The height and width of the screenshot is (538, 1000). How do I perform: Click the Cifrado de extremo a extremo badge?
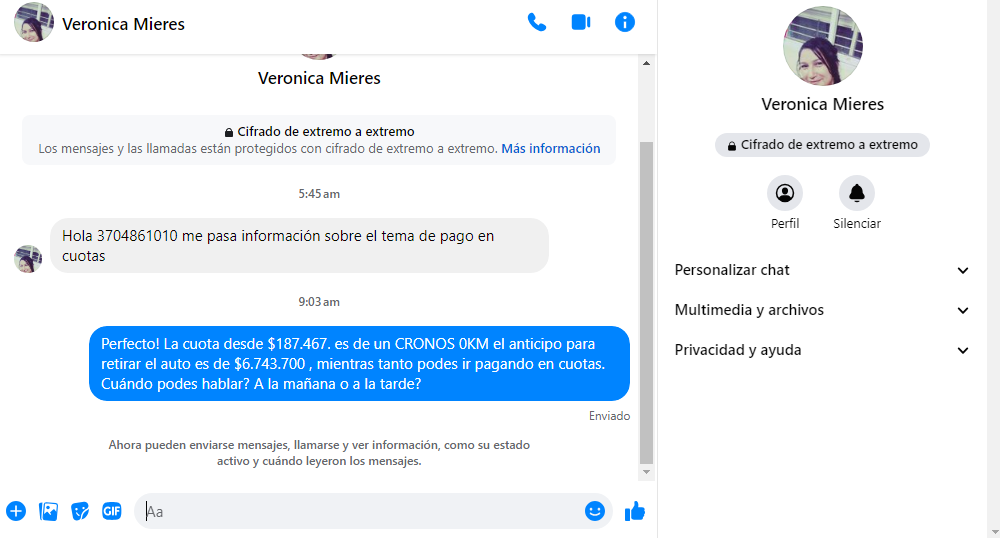tap(822, 145)
